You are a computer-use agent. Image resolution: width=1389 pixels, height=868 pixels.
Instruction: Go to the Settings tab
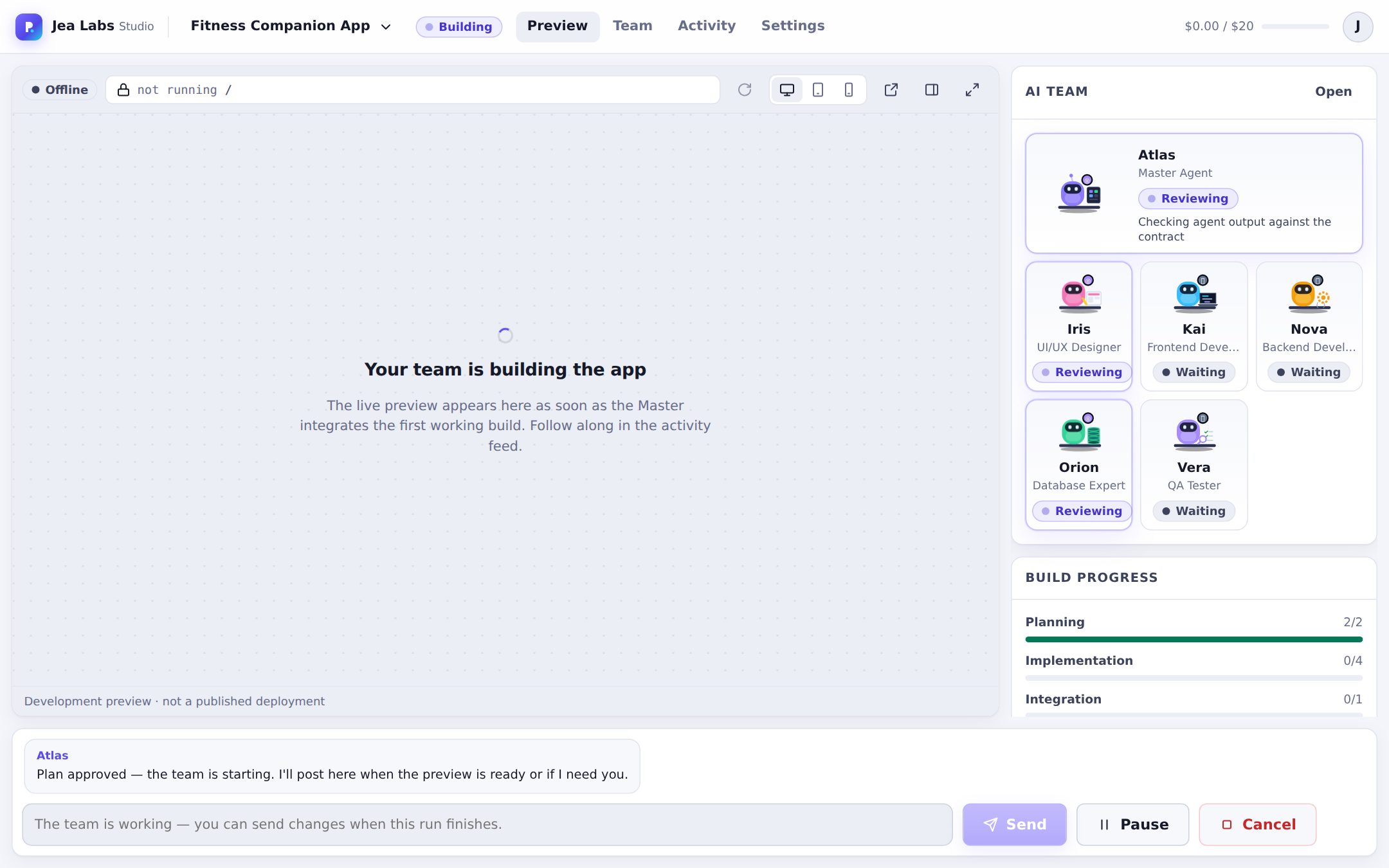point(793,26)
